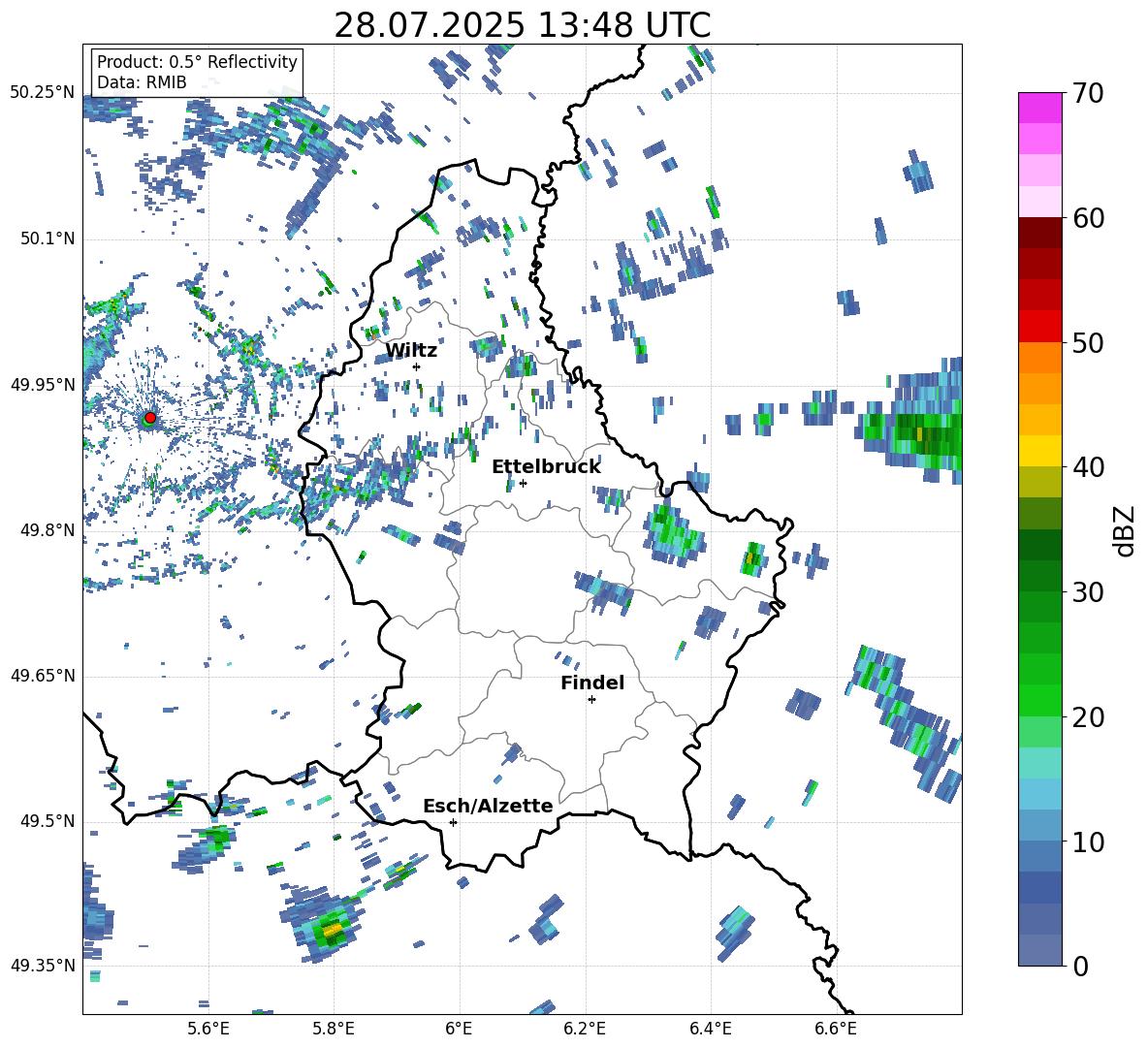Click the colorbar tick label 0
This screenshot has height=1048, width=1148.
(1080, 966)
